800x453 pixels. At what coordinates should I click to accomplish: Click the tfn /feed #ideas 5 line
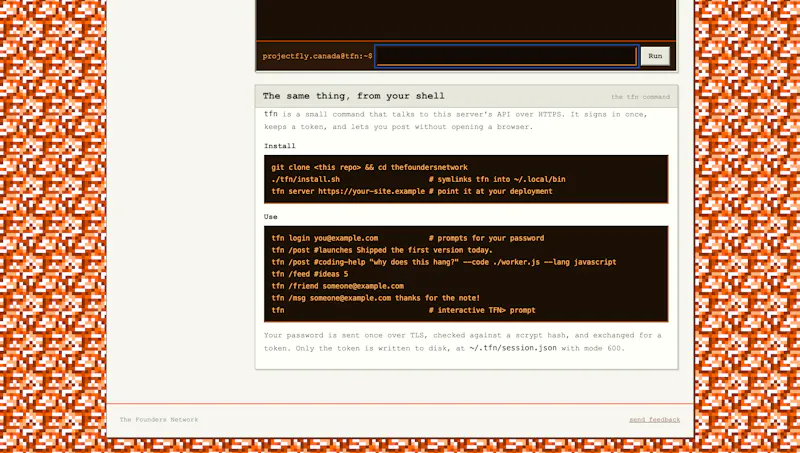click(310, 274)
